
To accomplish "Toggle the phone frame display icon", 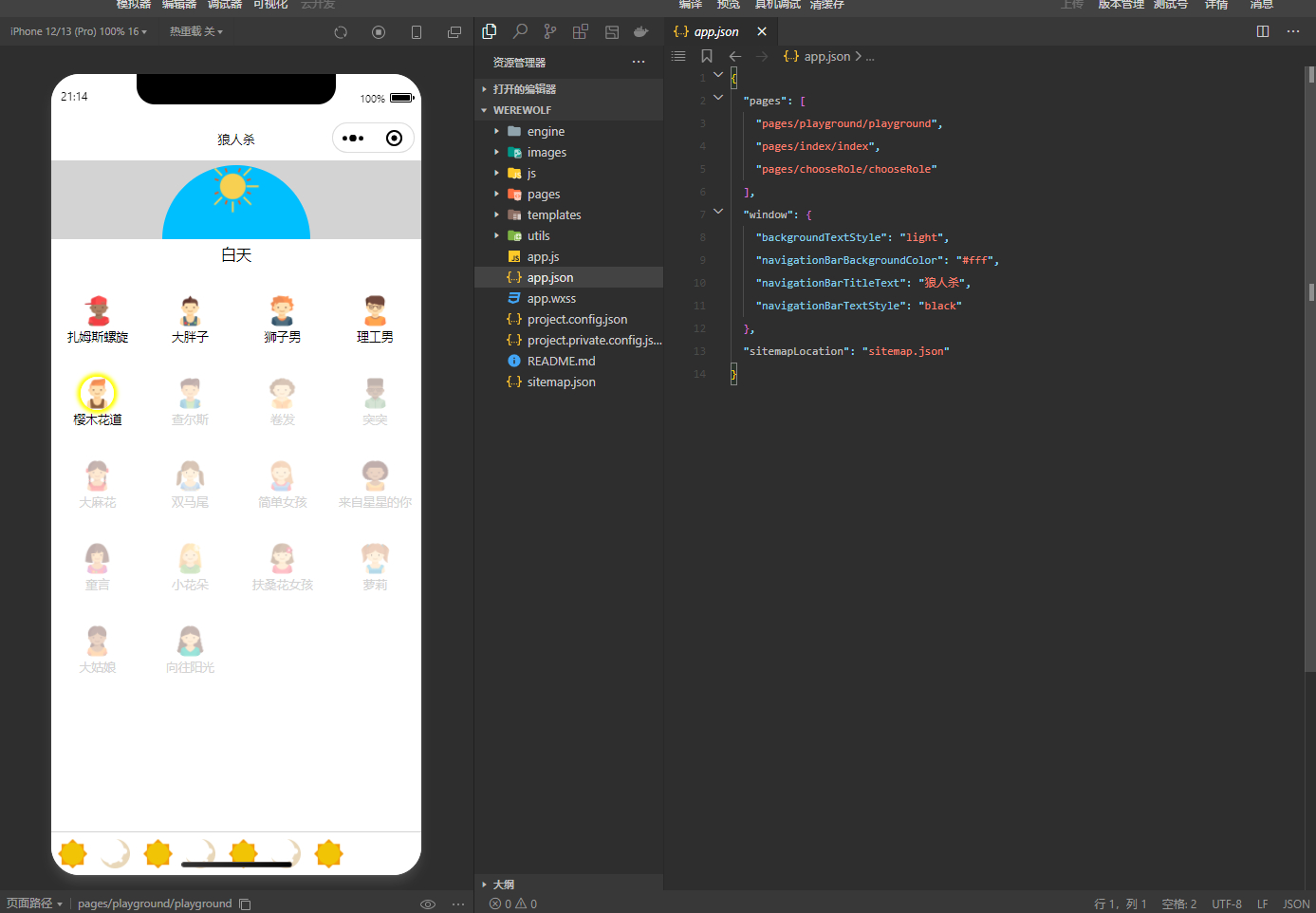I will 417,32.
